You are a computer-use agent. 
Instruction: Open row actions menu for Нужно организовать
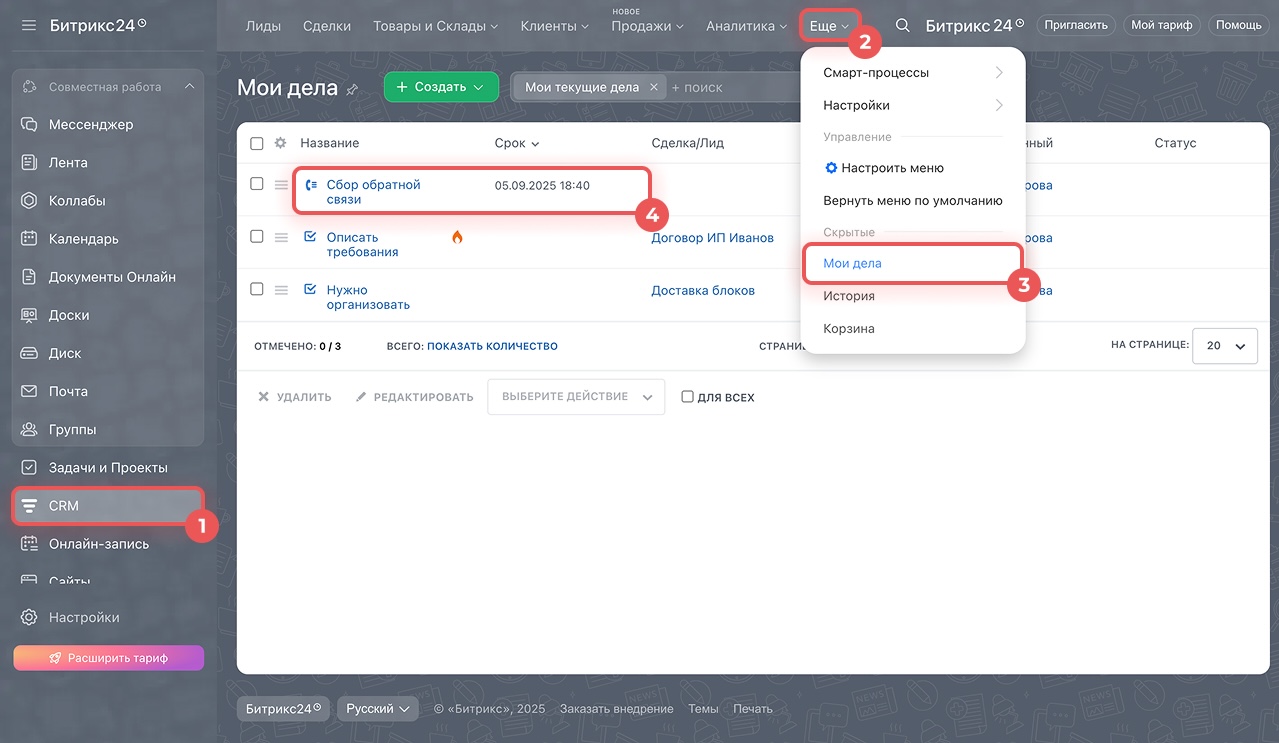coord(282,291)
